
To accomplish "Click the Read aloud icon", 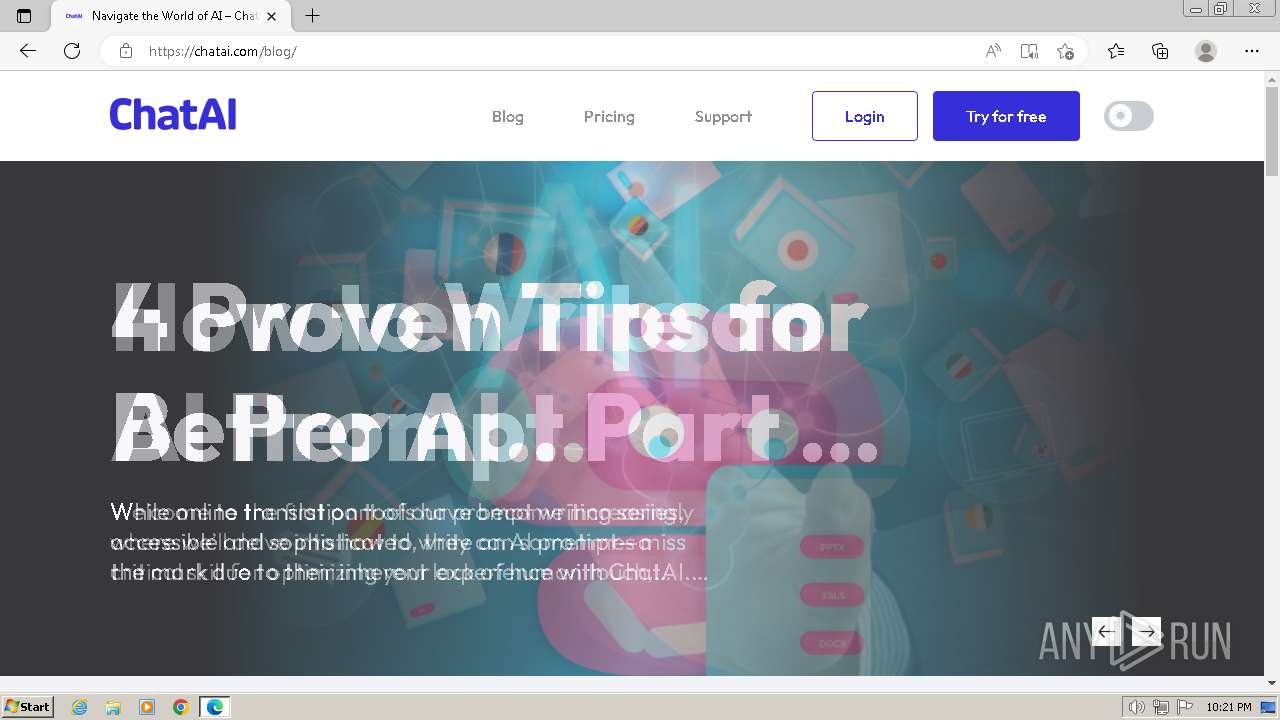I will [x=993, y=51].
